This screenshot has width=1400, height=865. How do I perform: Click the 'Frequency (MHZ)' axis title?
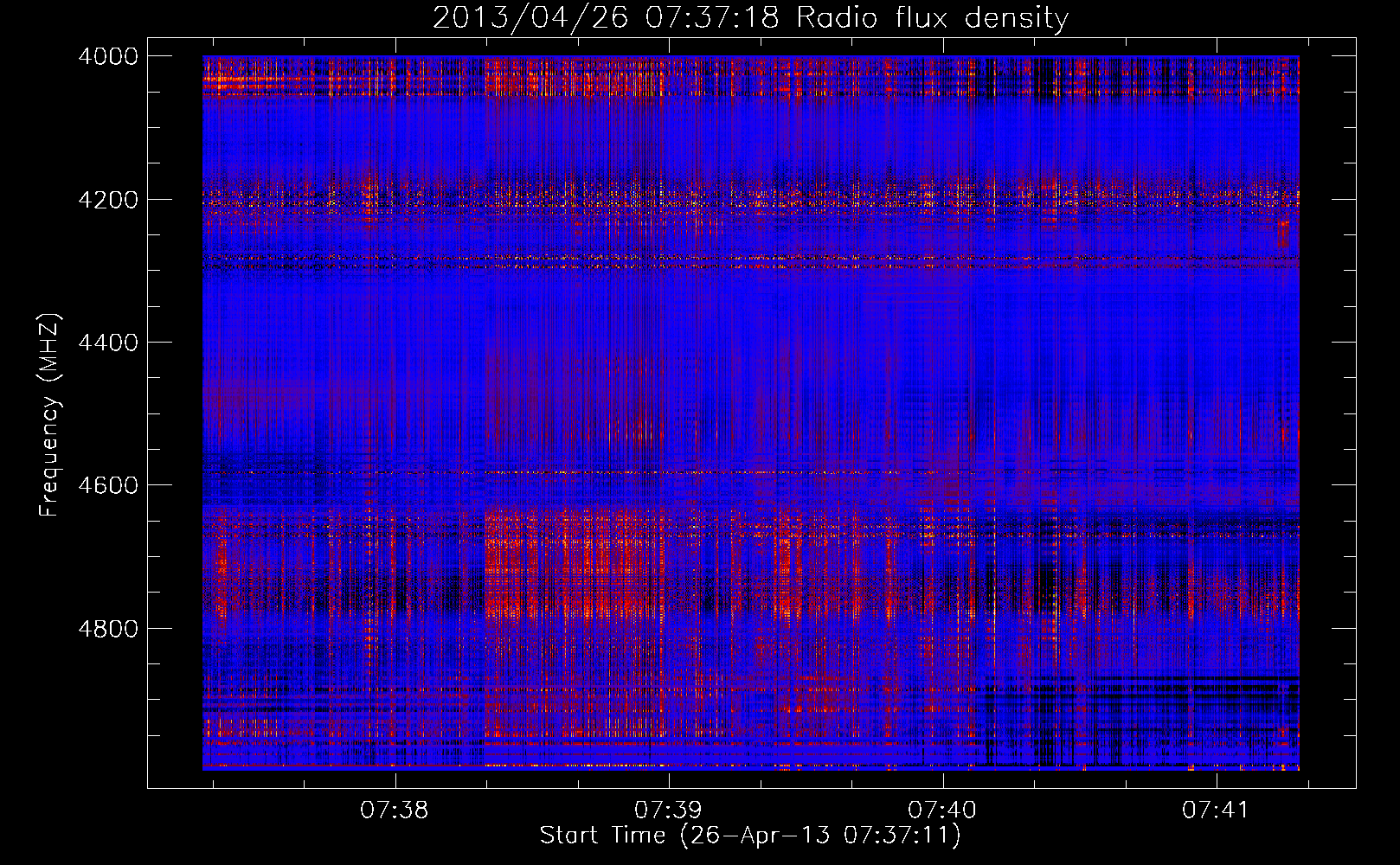point(50,415)
